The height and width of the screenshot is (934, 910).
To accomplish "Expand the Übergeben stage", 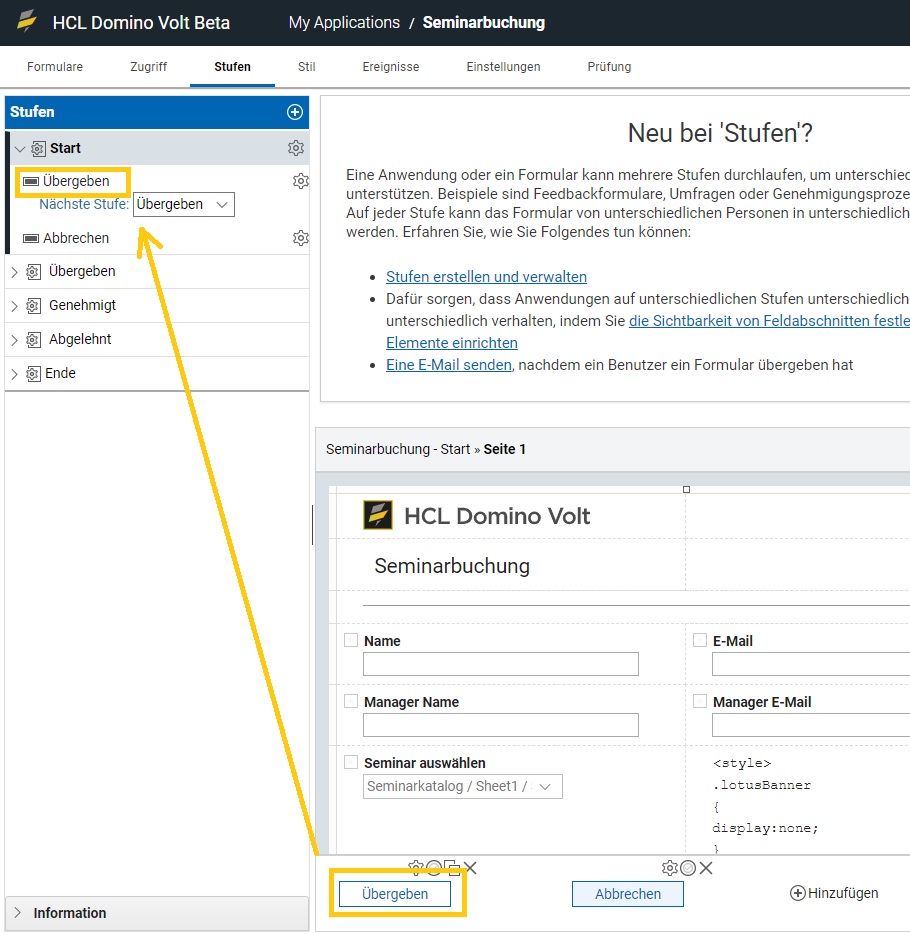I will [x=15, y=272].
